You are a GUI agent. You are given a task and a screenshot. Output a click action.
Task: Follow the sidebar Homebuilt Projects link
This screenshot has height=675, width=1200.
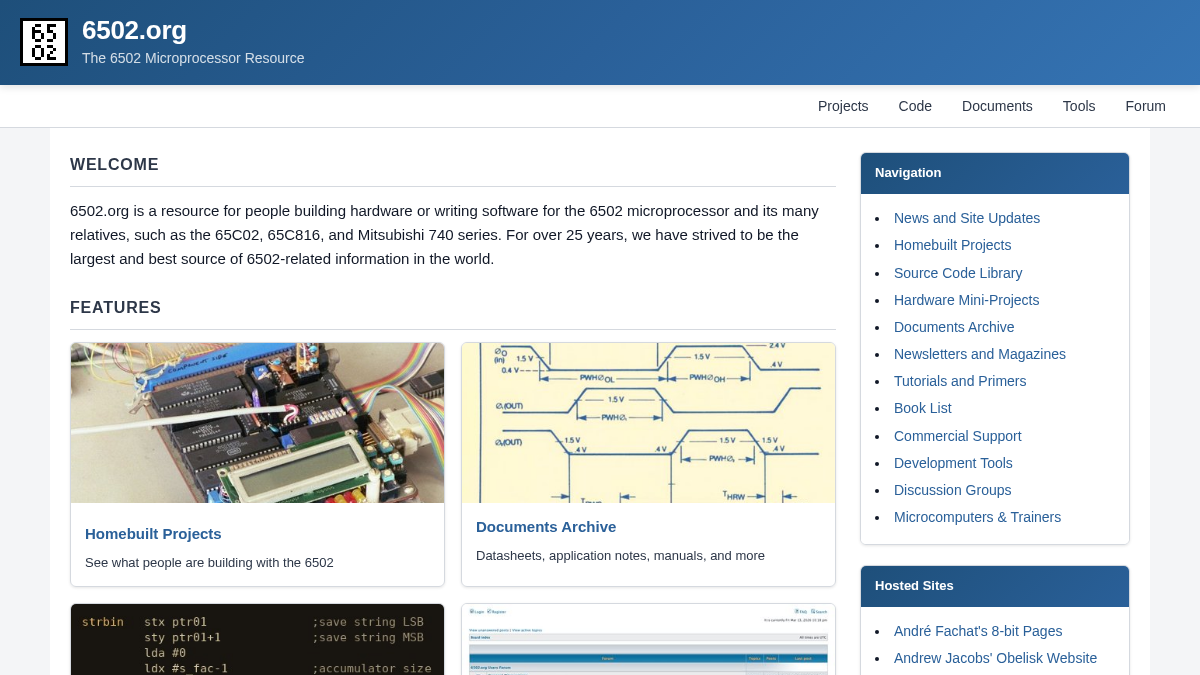952,245
